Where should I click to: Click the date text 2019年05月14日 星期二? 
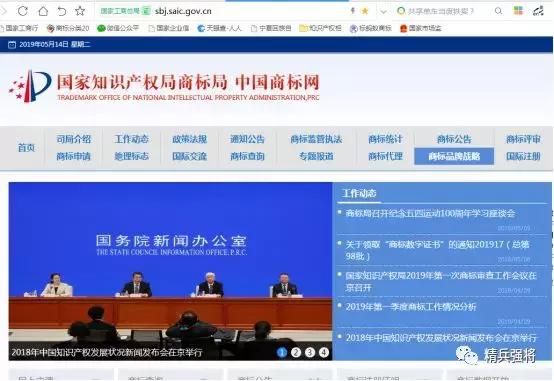[x=55, y=45]
